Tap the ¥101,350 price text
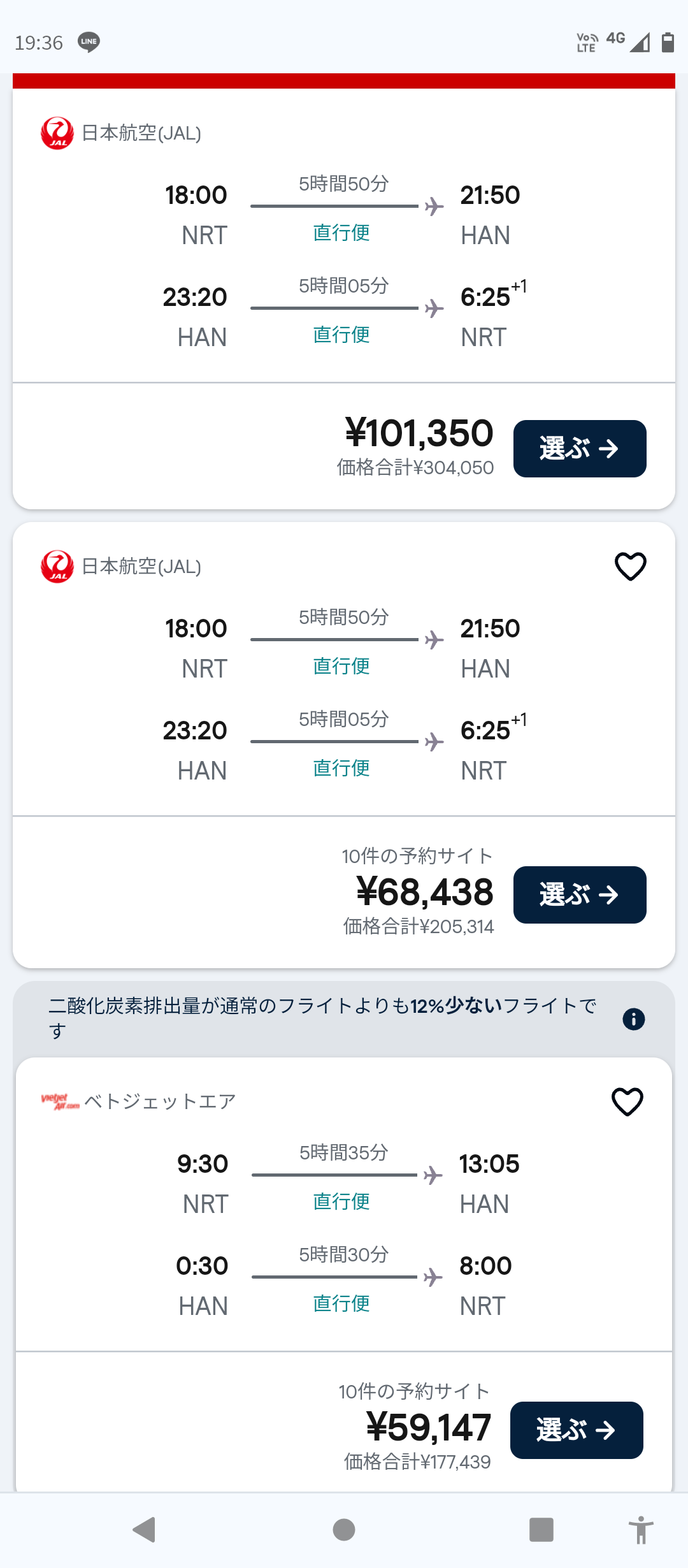The width and height of the screenshot is (688, 1568). 419,433
